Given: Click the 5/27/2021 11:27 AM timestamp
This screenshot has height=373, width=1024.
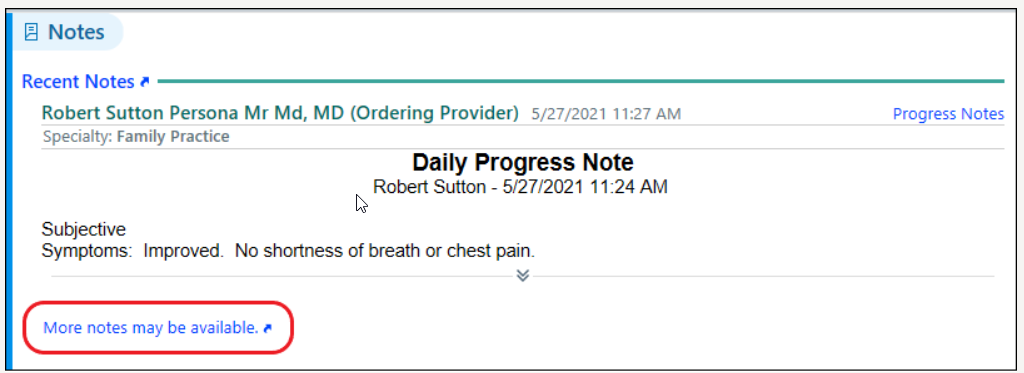Looking at the screenshot, I should tap(605, 114).
